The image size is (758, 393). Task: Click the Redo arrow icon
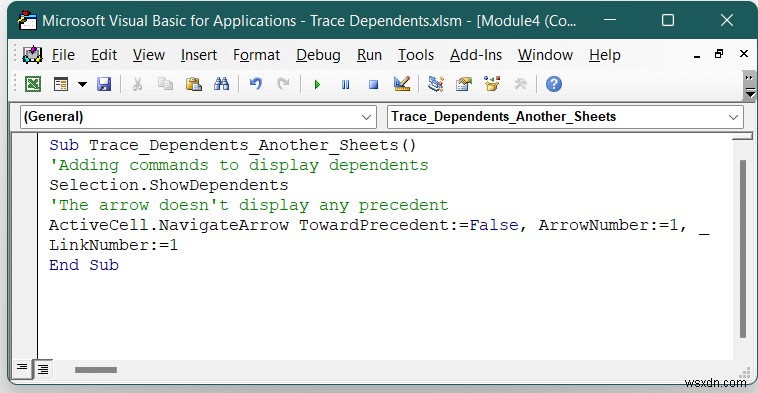[283, 85]
